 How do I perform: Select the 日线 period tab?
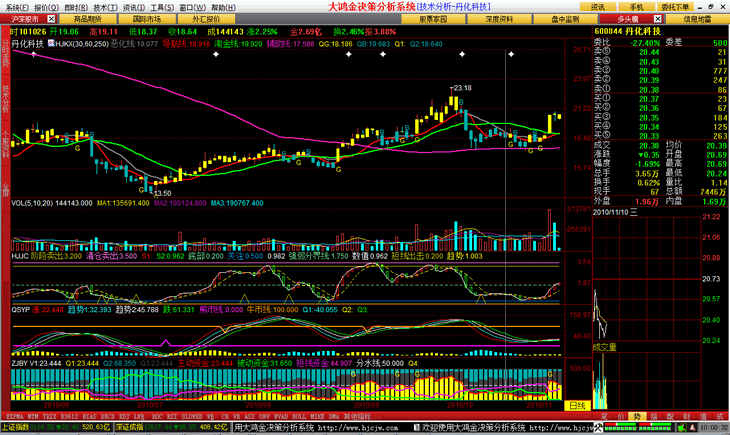(x=576, y=407)
